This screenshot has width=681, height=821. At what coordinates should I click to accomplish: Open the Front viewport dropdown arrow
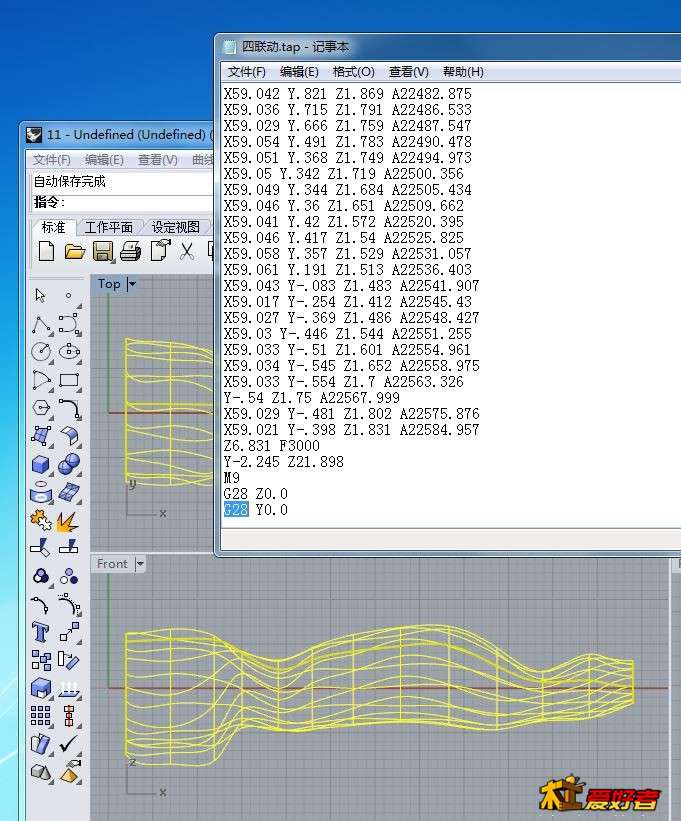click(x=140, y=564)
